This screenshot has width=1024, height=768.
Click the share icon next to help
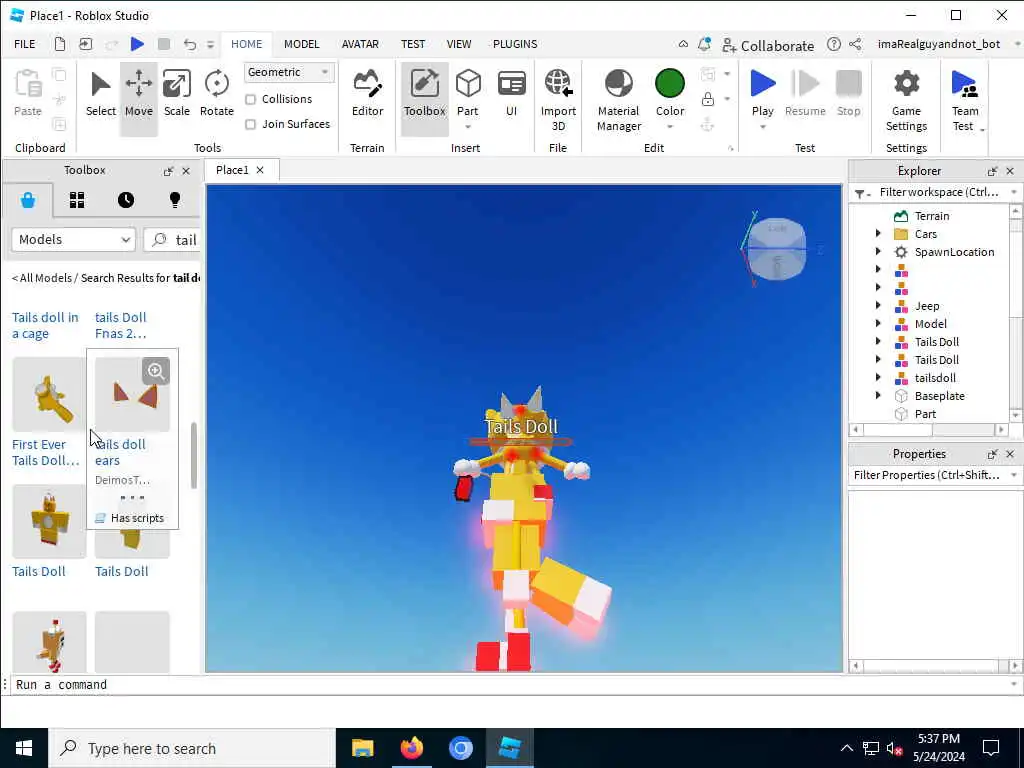coord(855,44)
